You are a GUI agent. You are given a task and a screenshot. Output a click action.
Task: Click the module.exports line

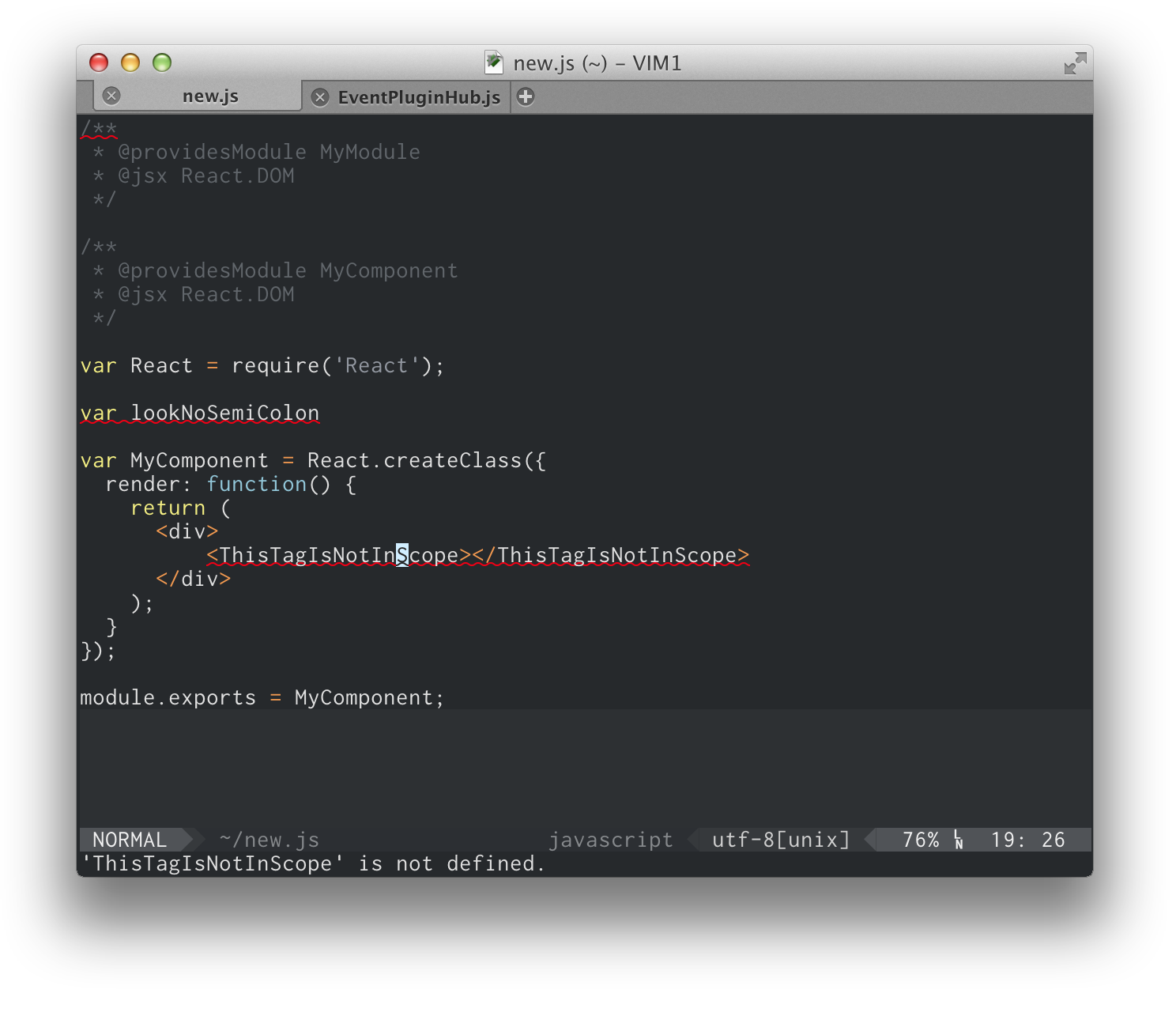(262, 697)
